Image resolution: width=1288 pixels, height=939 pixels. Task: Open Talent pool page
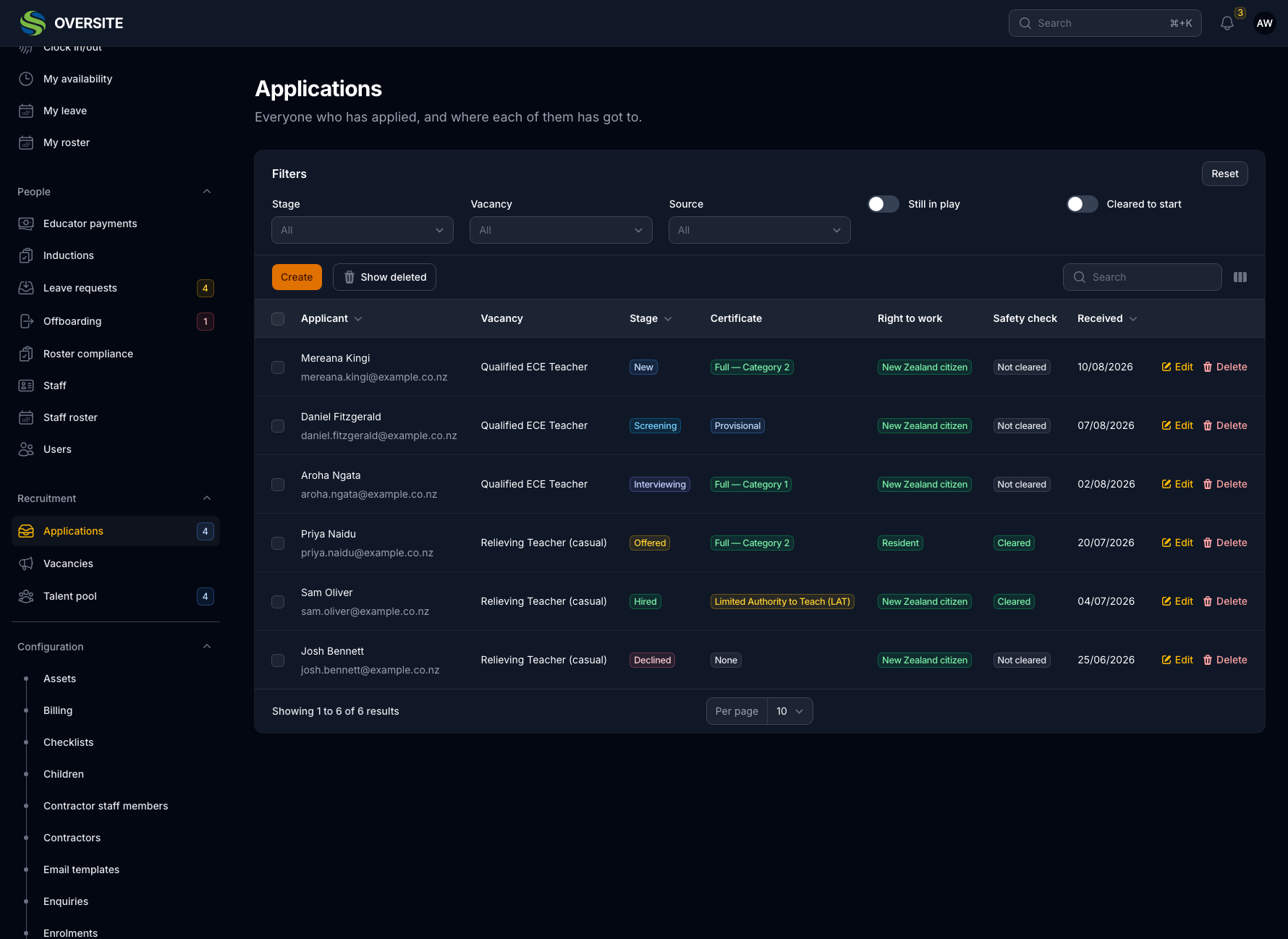[116, 596]
